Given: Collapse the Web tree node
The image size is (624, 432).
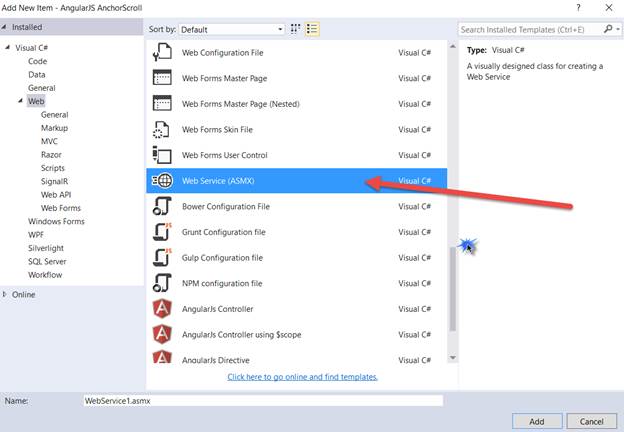Looking at the screenshot, I should [20, 101].
